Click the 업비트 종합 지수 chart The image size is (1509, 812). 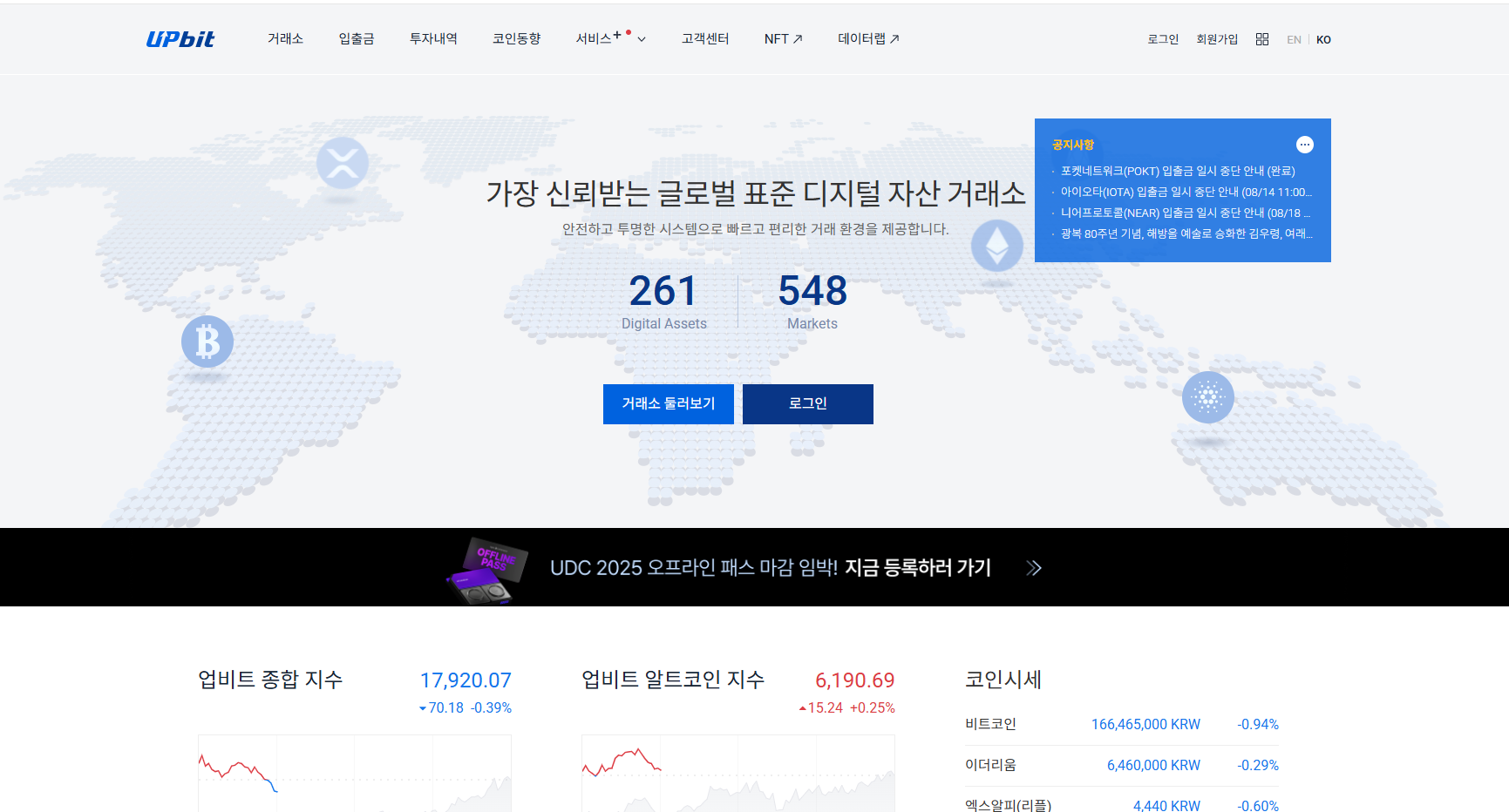point(355,774)
